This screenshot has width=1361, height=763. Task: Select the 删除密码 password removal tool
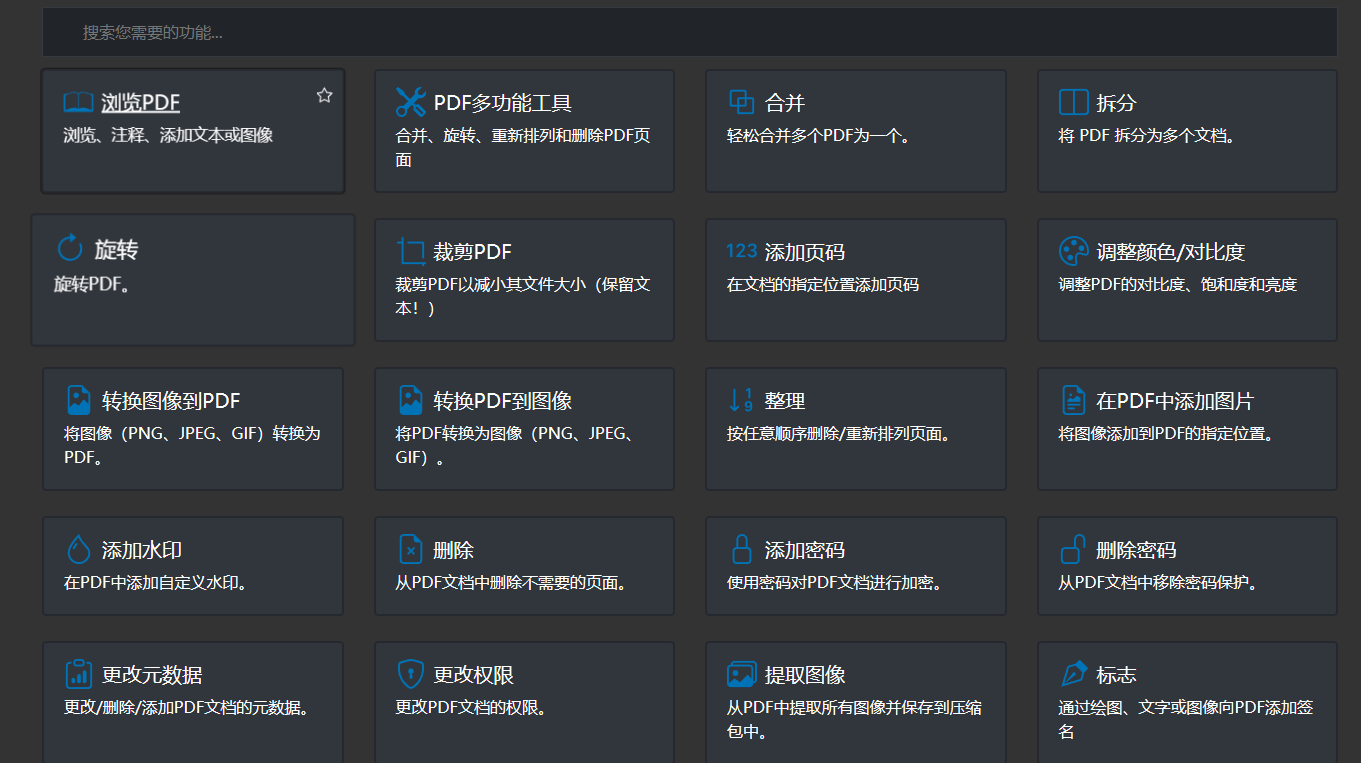(1186, 565)
